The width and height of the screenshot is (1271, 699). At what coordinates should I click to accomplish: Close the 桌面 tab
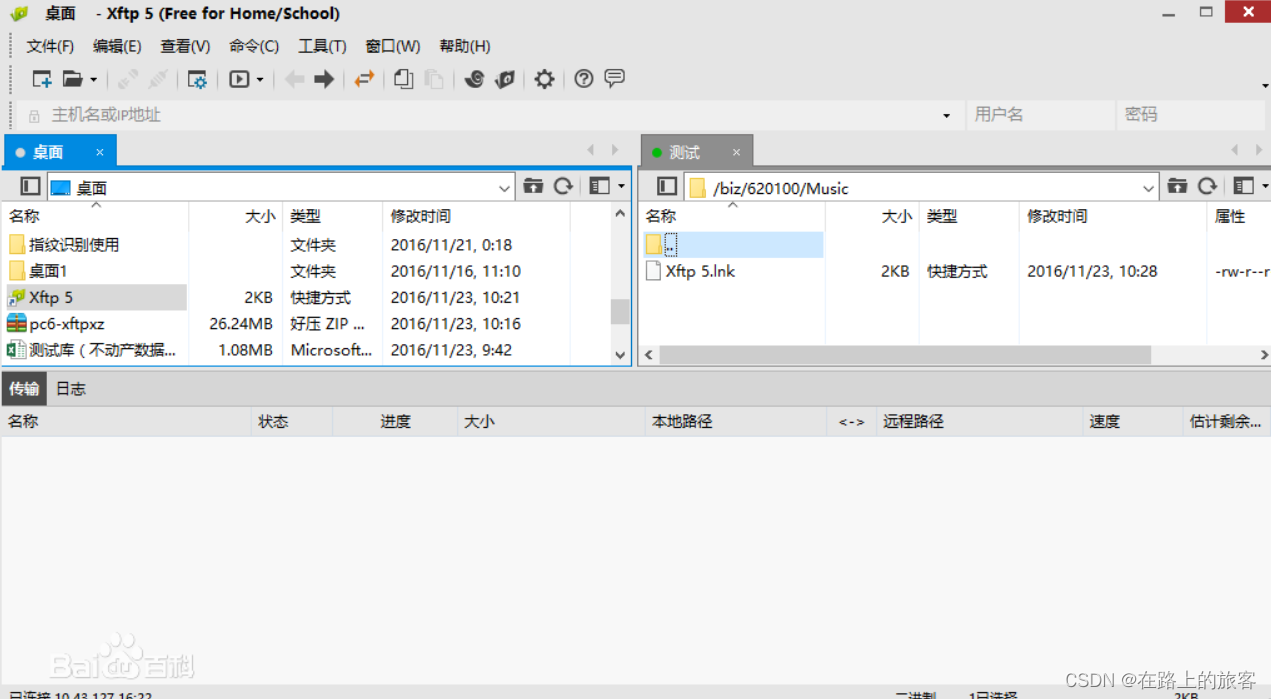[100, 152]
